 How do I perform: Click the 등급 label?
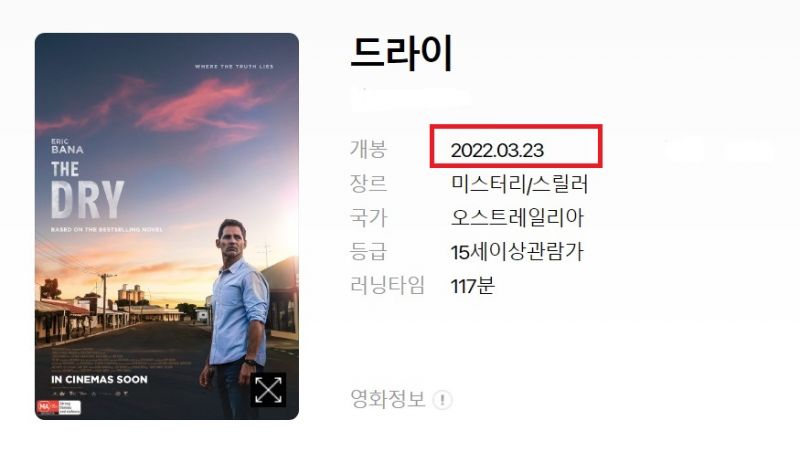(x=368, y=251)
